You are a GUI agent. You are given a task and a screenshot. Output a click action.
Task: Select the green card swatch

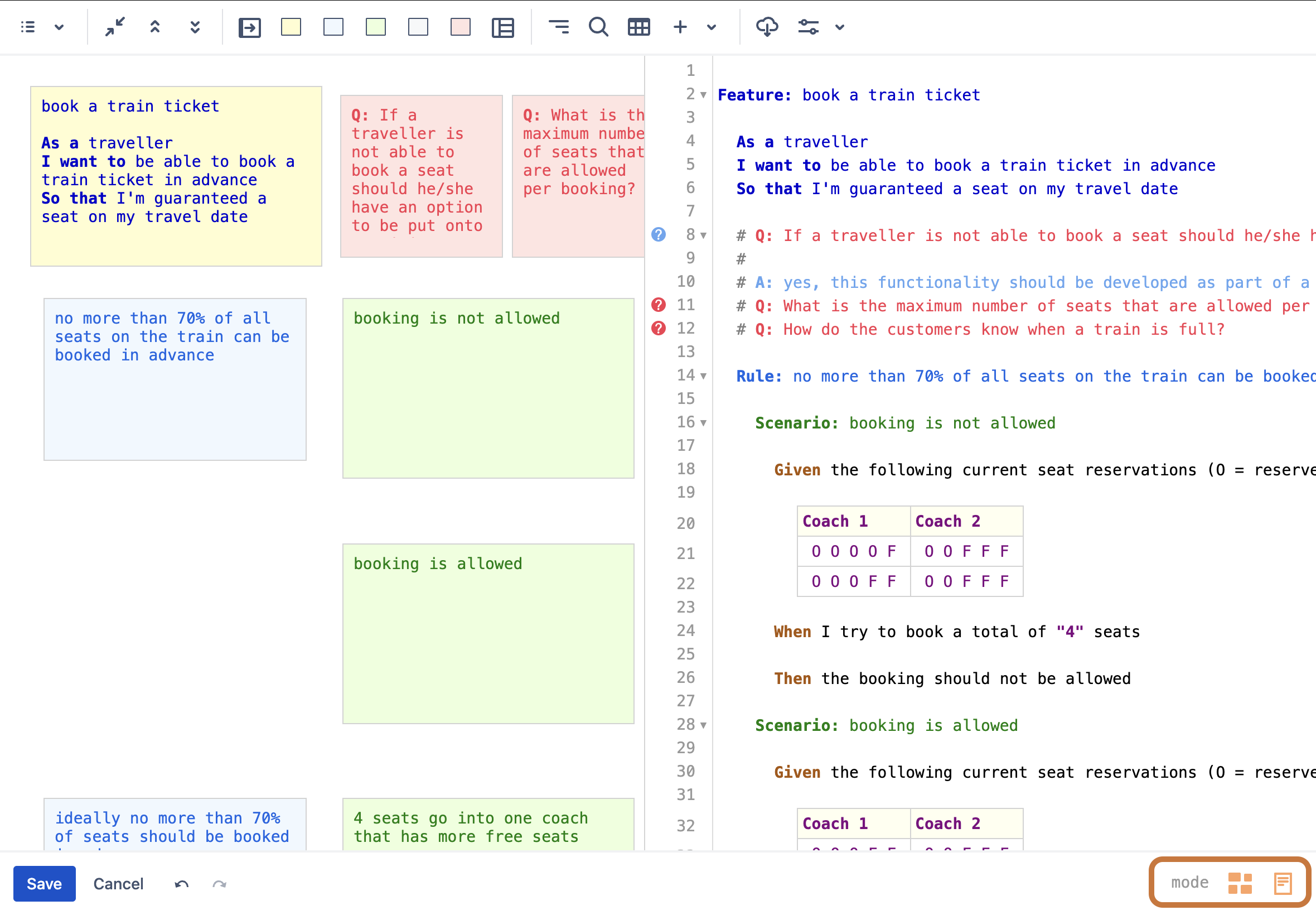tap(376, 27)
